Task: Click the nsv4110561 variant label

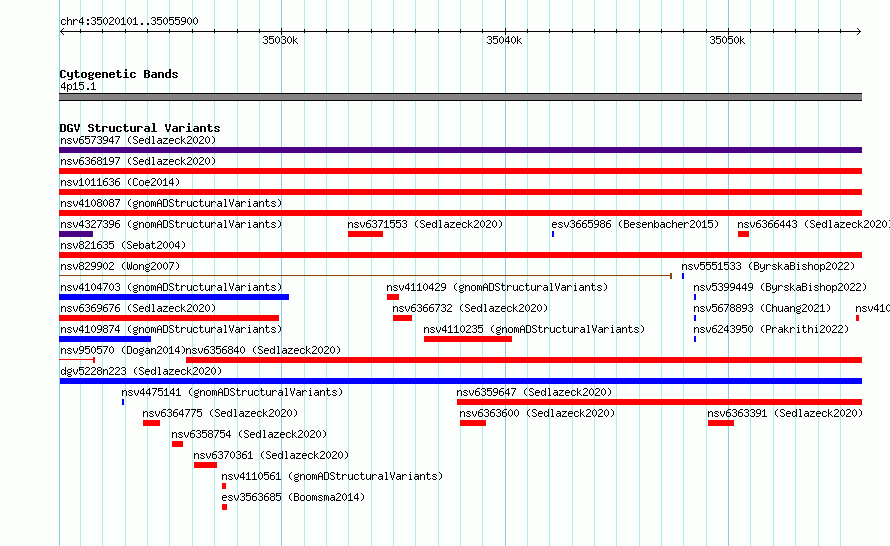Action: click(332, 476)
